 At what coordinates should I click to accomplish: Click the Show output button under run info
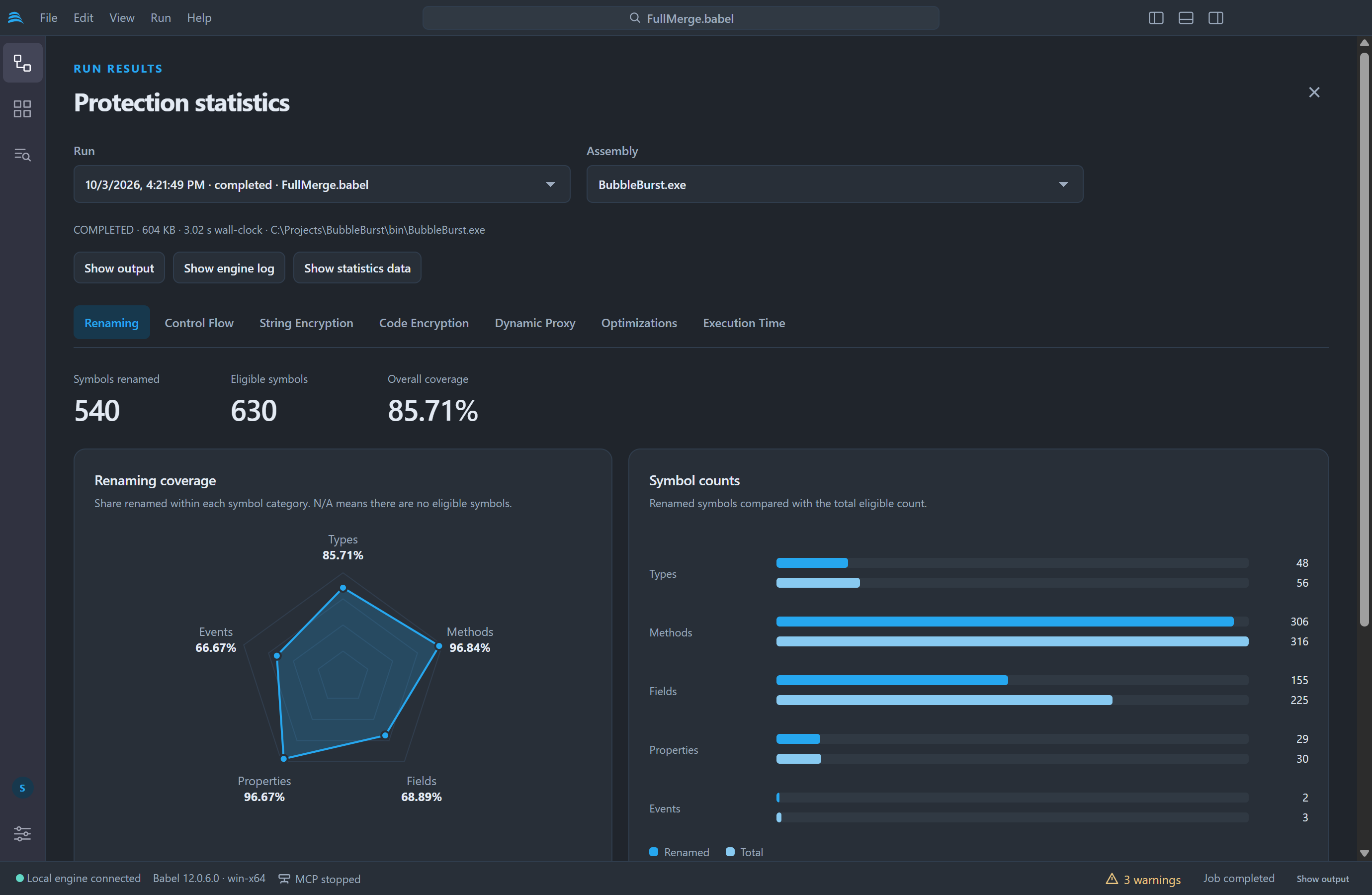pyautogui.click(x=119, y=268)
